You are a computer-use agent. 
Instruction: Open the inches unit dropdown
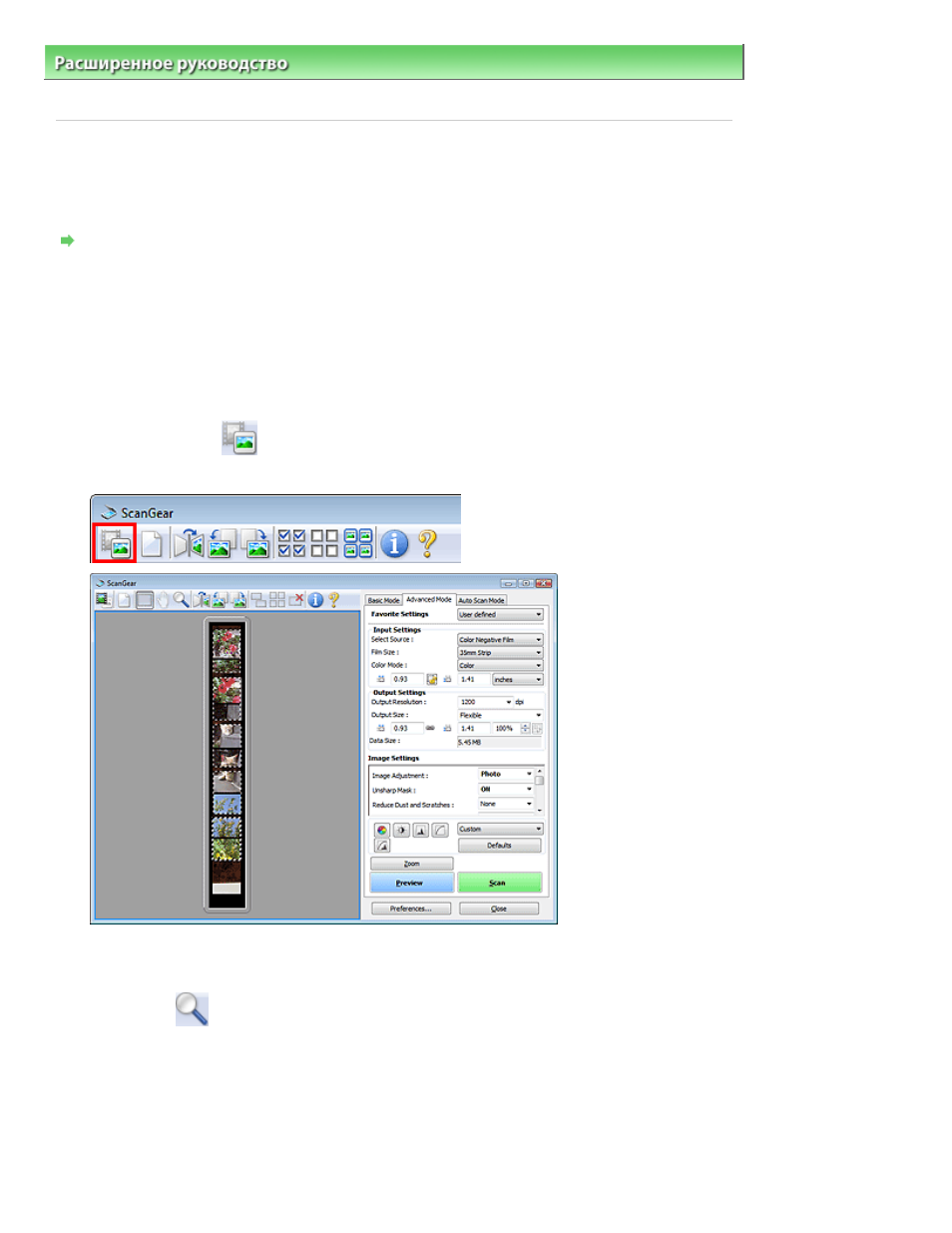click(x=518, y=679)
